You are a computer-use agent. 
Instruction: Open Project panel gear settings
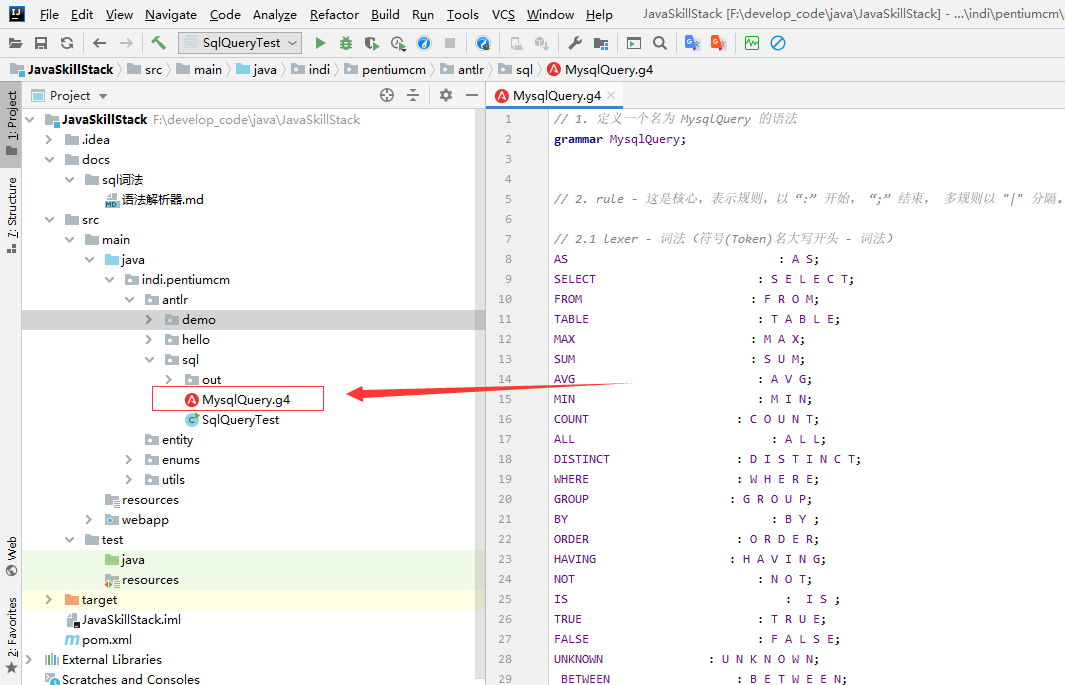[446, 96]
